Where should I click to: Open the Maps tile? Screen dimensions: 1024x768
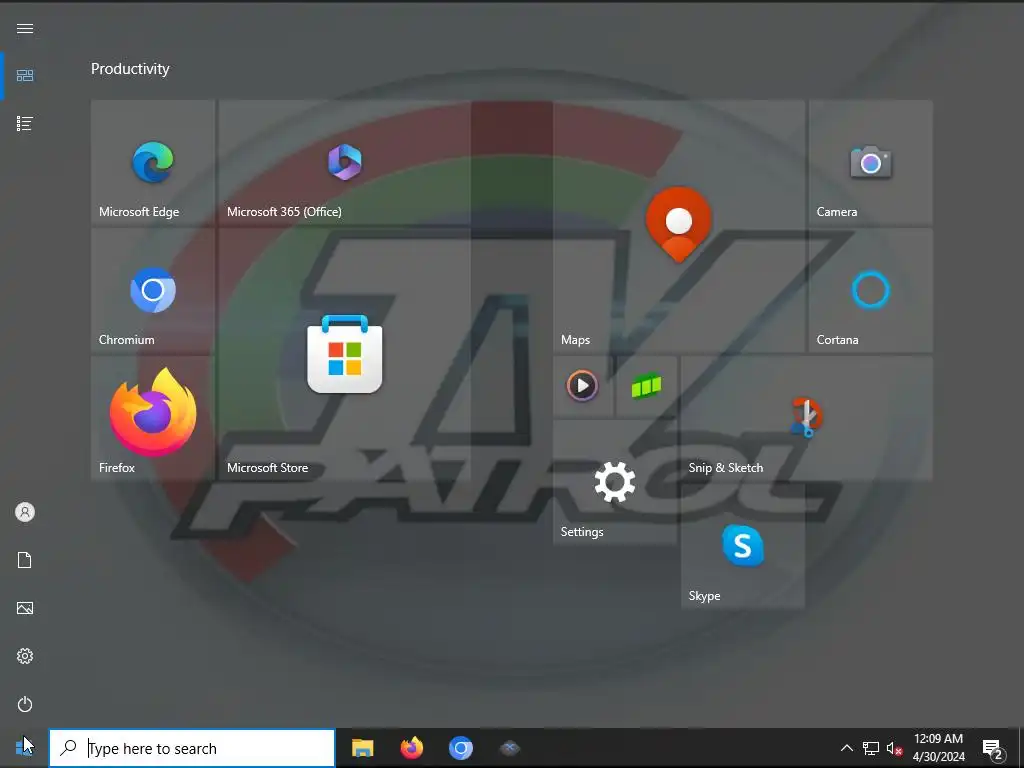pyautogui.click(x=679, y=226)
